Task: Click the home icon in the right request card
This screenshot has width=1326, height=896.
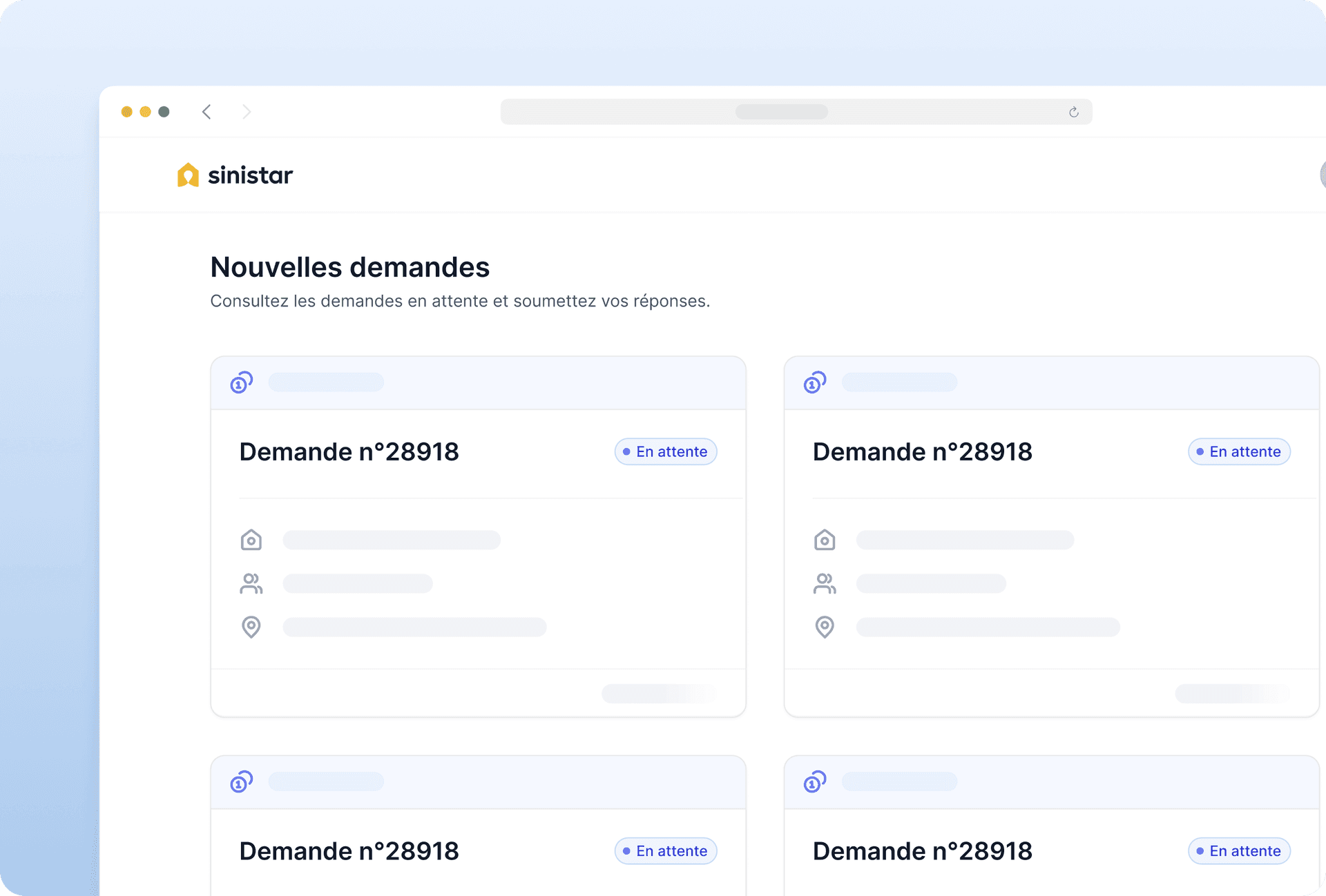Action: coord(825,540)
